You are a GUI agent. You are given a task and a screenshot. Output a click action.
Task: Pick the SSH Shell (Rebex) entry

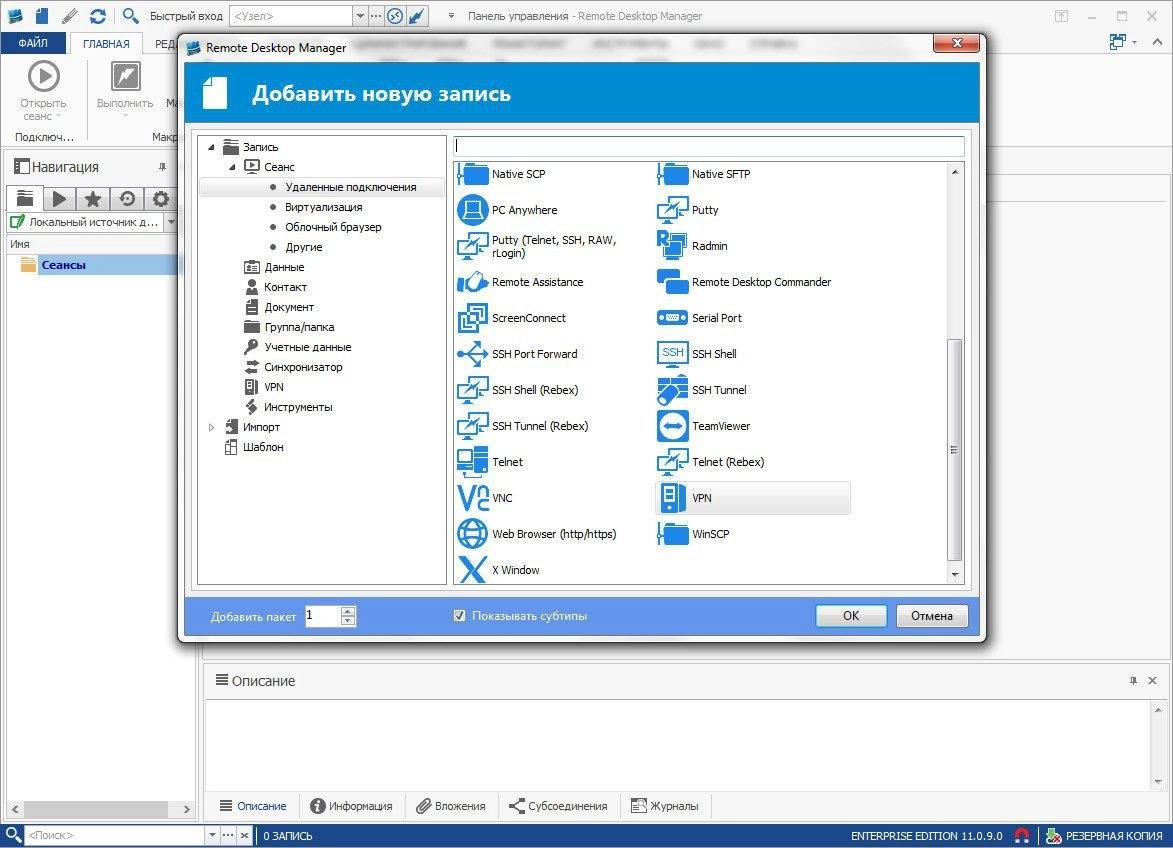[x=518, y=390]
